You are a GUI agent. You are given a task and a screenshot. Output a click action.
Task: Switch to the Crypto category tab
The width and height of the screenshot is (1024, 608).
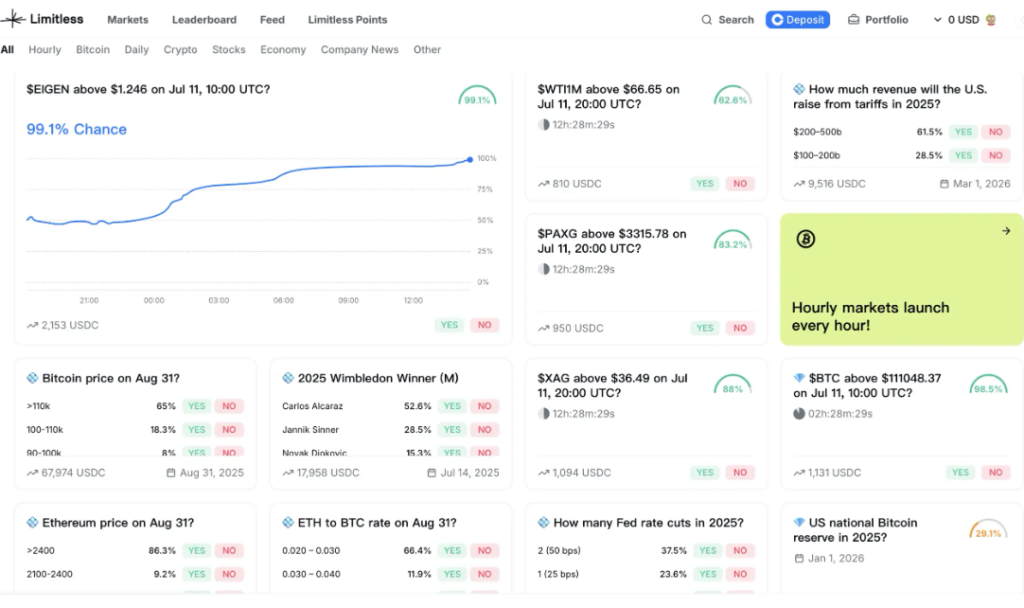180,50
